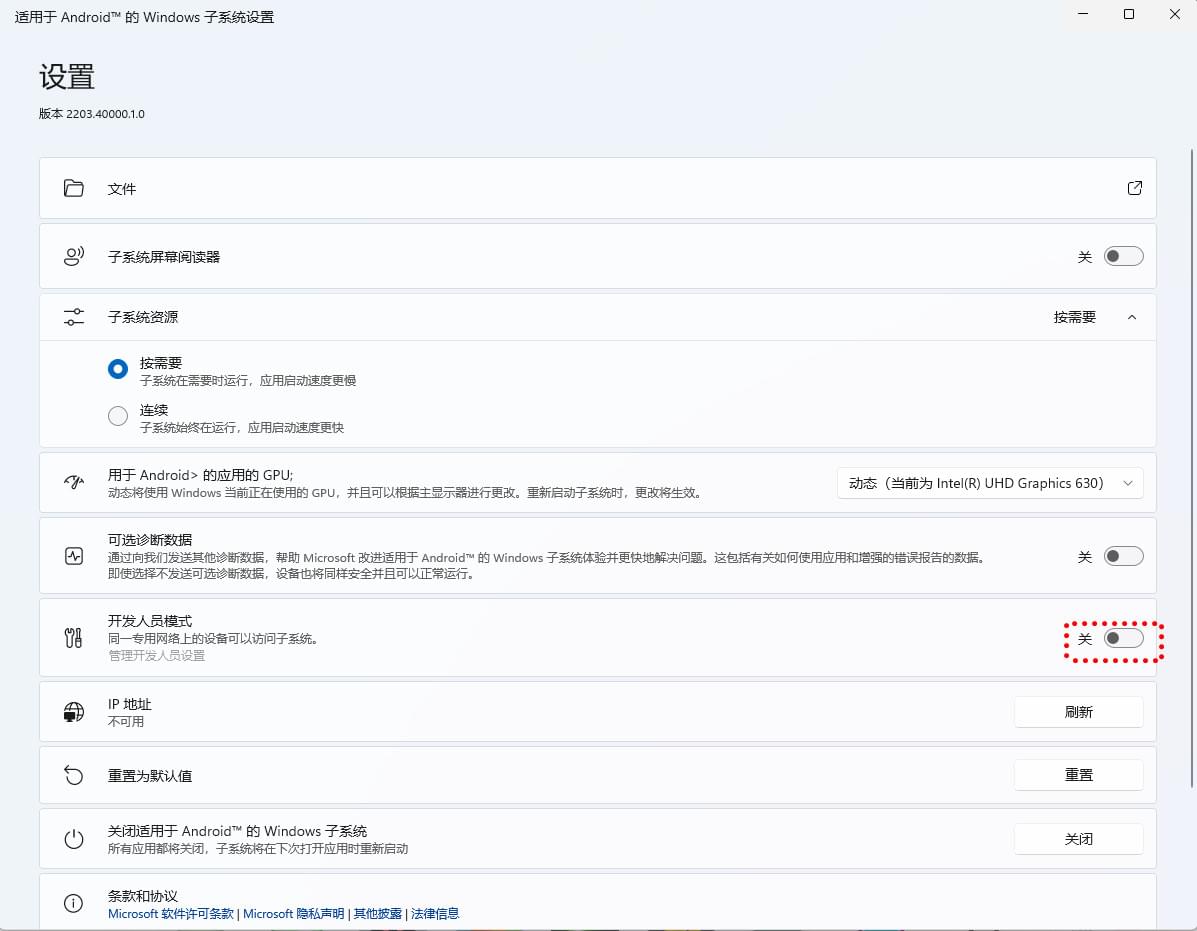Select the 连续 radio option

pos(118,416)
